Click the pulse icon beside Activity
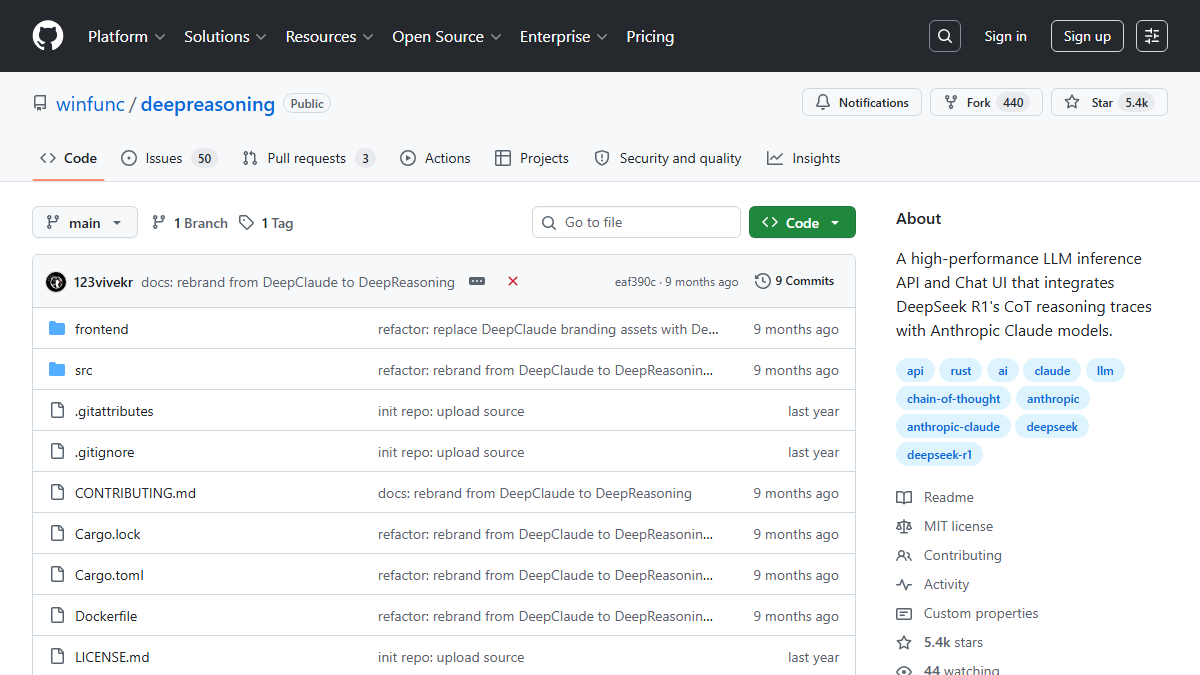 [x=904, y=584]
